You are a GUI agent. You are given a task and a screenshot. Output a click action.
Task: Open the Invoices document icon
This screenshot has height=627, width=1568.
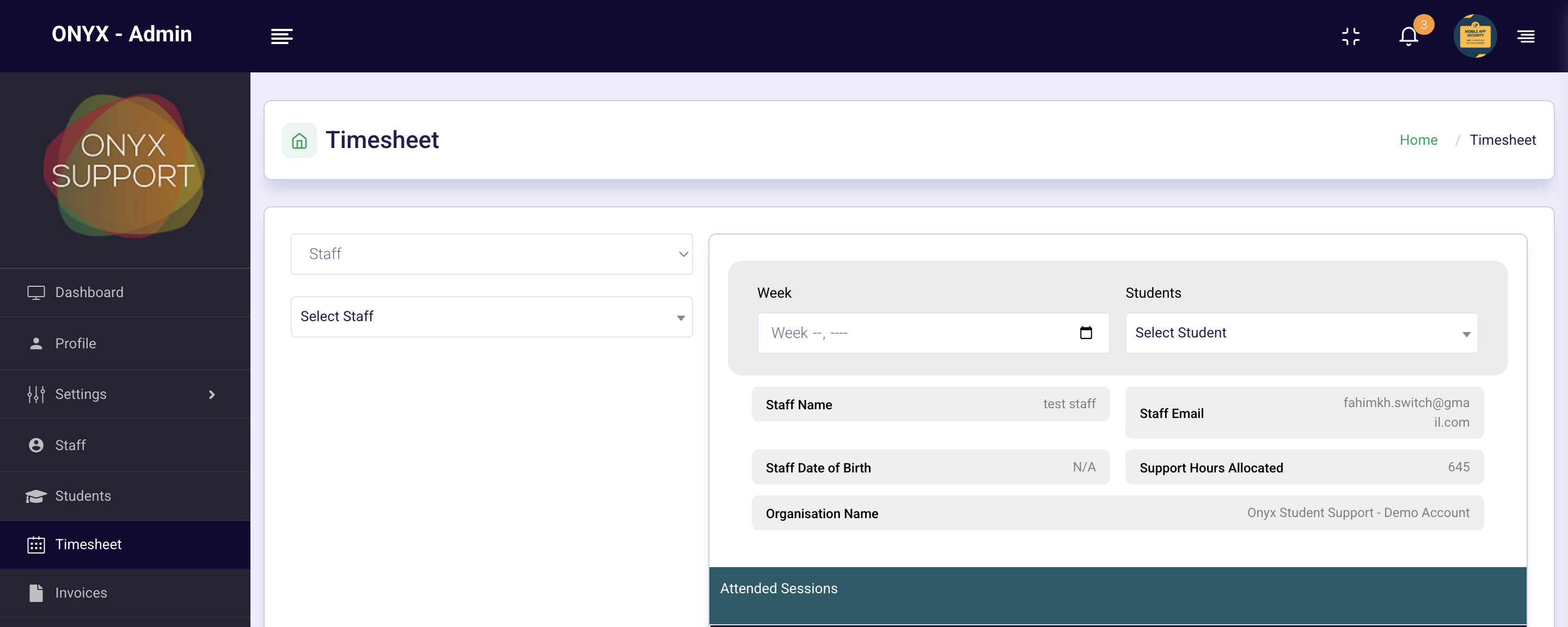(35, 592)
